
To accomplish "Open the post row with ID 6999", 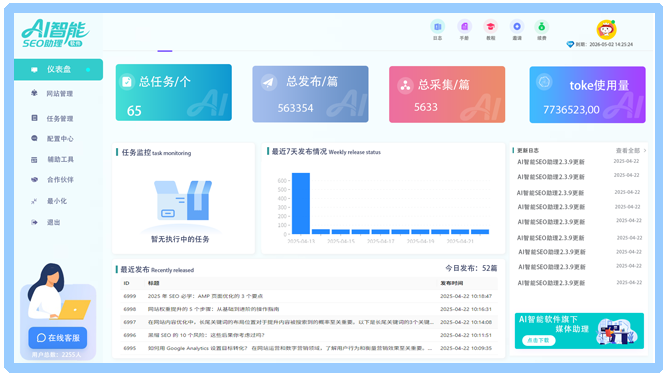I will pyautogui.click(x=308, y=296).
